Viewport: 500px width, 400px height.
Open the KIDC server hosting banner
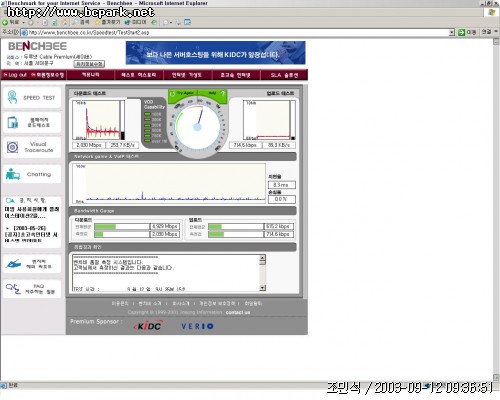[x=215, y=53]
